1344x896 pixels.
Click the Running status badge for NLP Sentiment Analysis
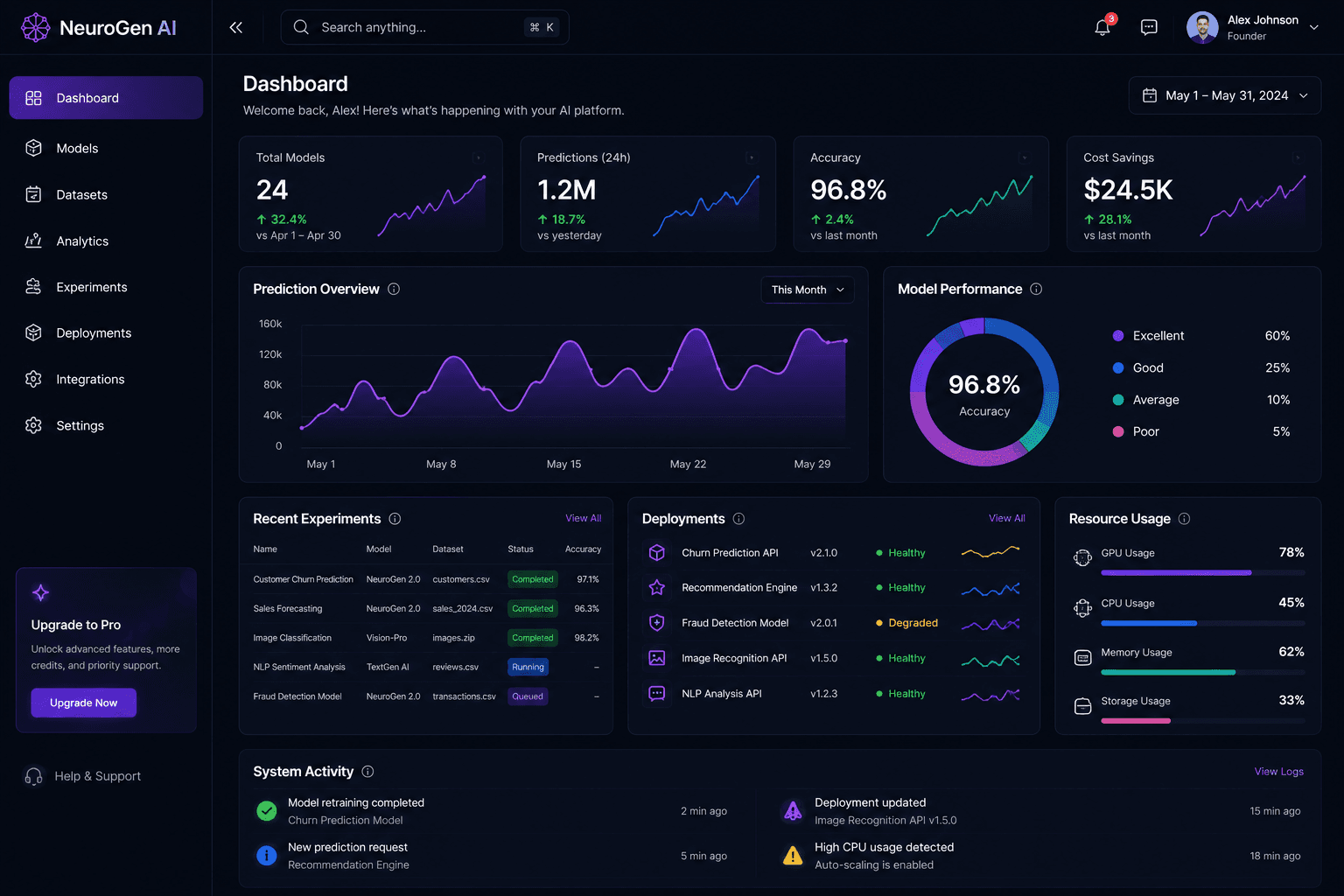click(528, 667)
